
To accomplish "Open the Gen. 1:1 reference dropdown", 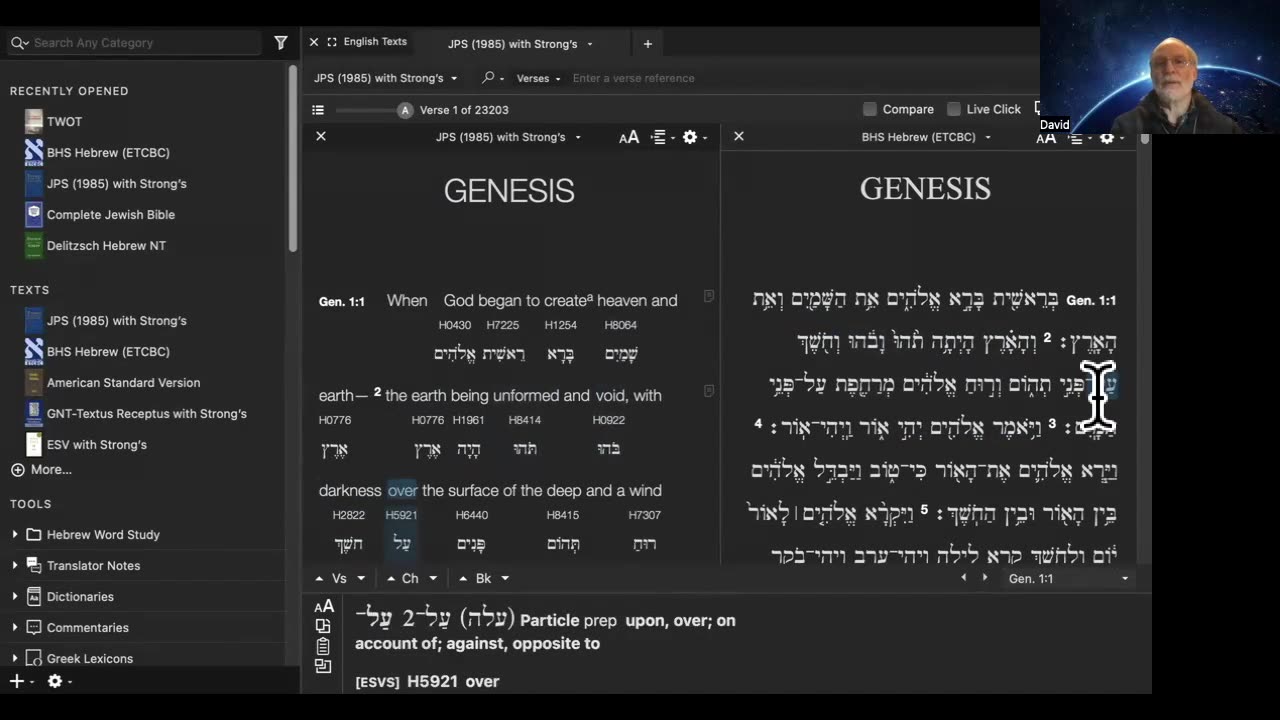I will coord(1069,579).
